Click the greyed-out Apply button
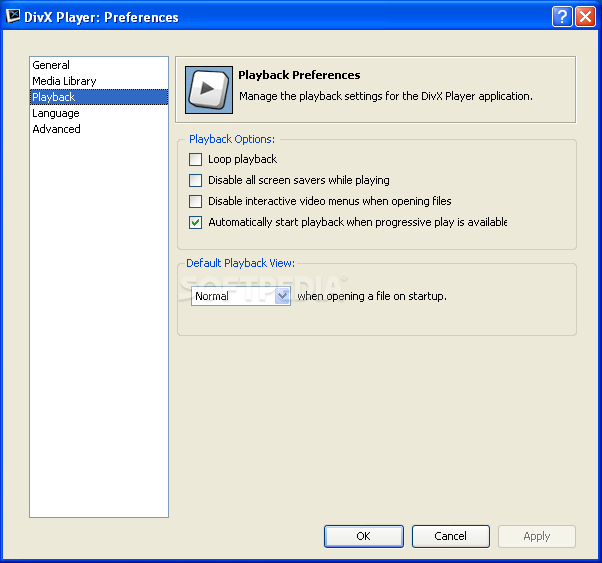Image resolution: width=602 pixels, height=563 pixels. coord(537,536)
